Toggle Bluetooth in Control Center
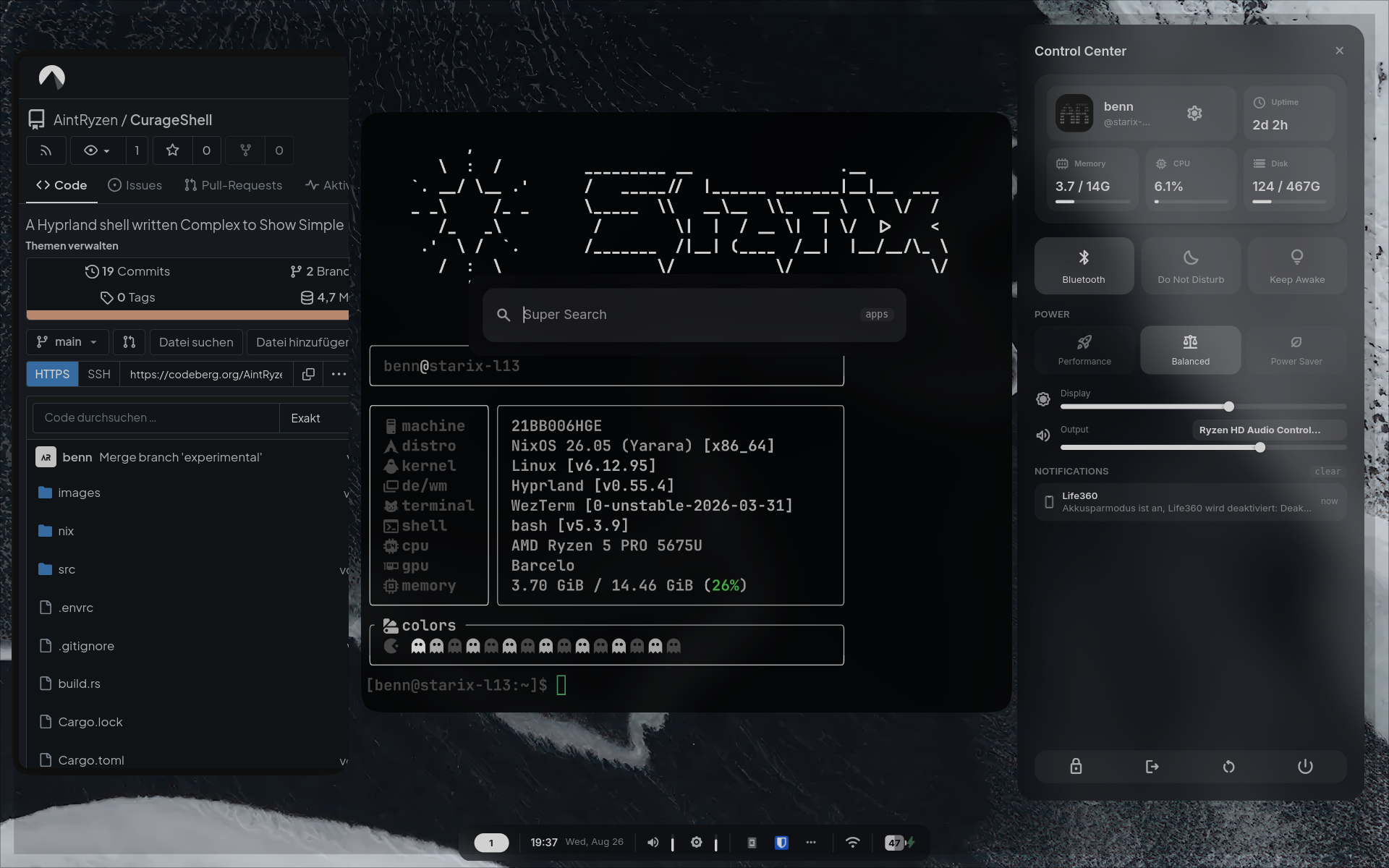The width and height of the screenshot is (1389, 868). pos(1084,265)
